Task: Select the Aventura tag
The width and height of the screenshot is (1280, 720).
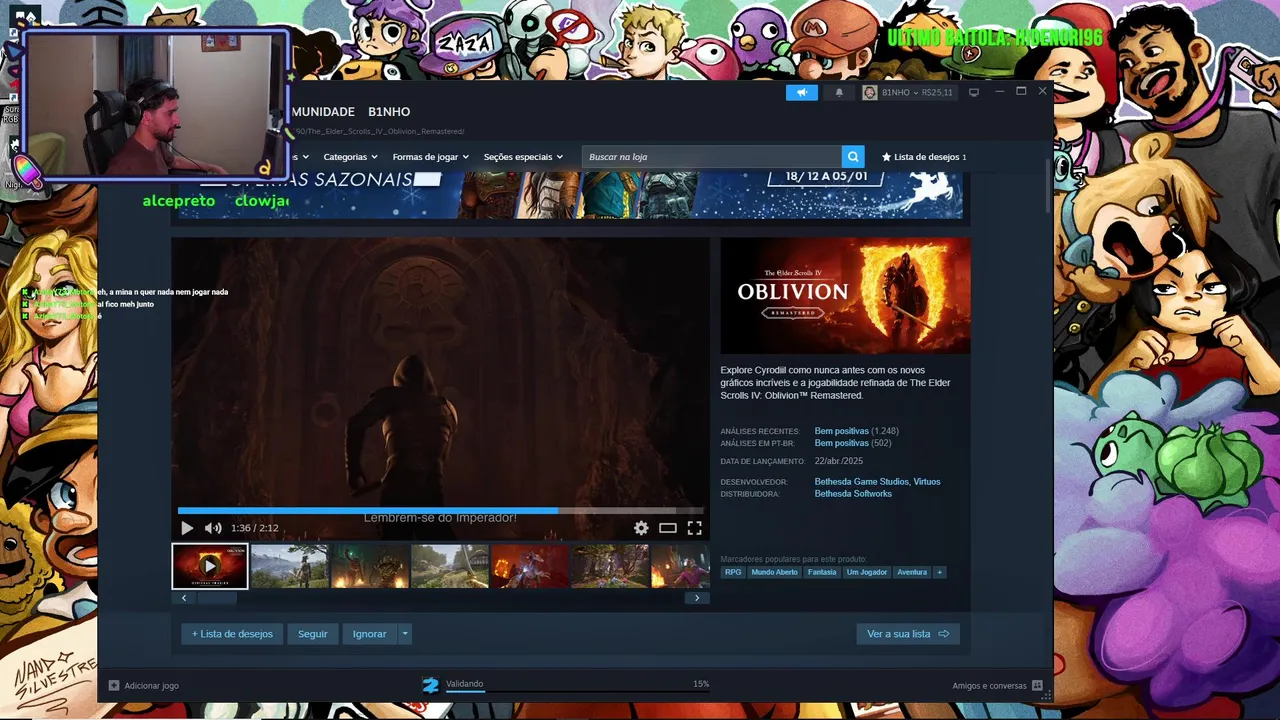Action: coord(912,572)
